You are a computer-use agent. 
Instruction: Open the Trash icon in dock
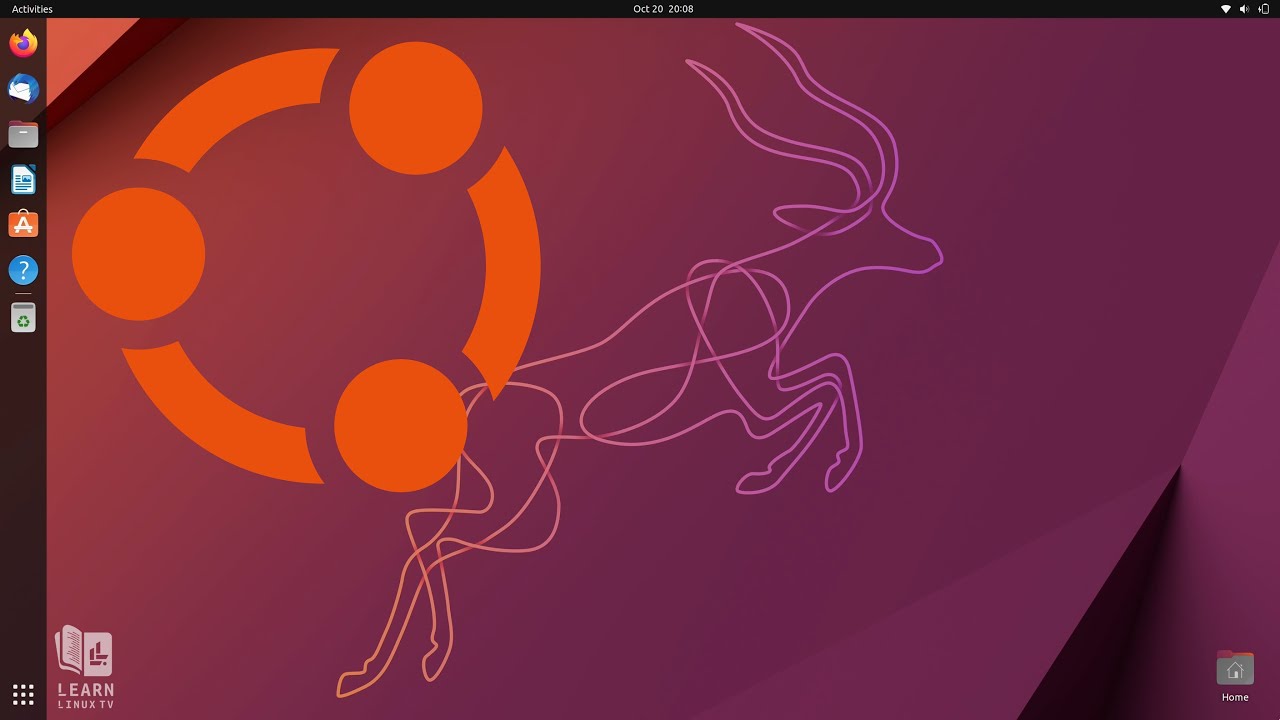pos(23,318)
